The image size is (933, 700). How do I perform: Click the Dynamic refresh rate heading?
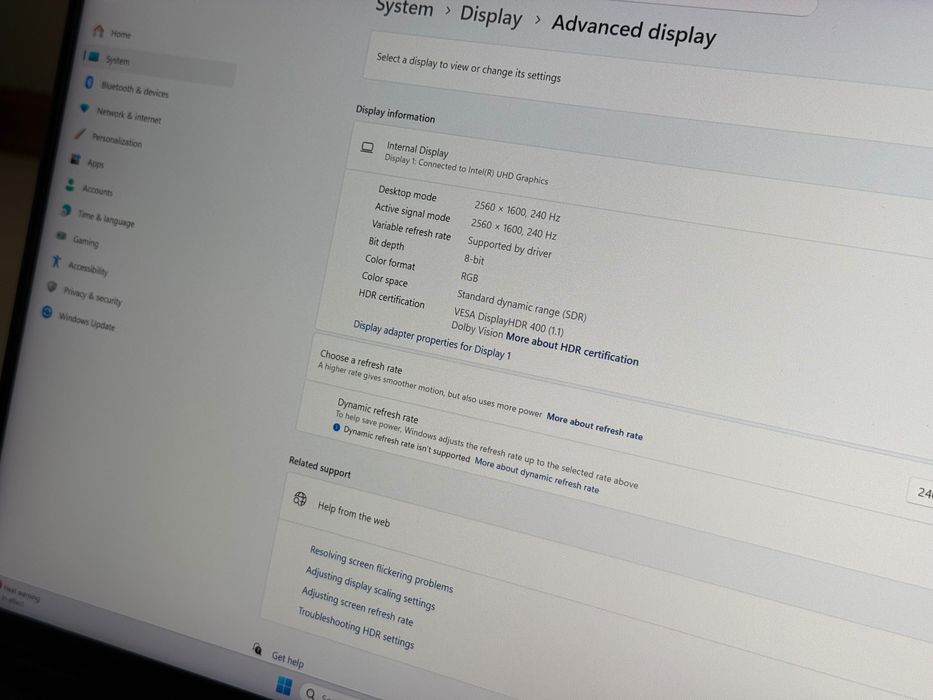[377, 410]
